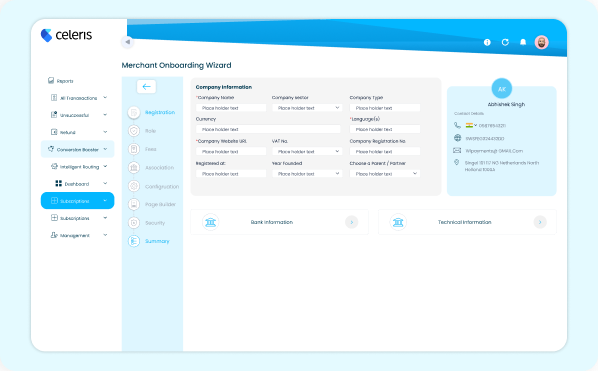Image resolution: width=598 pixels, height=371 pixels.
Task: Click the Conversion Booster icon
Action: [51, 149]
